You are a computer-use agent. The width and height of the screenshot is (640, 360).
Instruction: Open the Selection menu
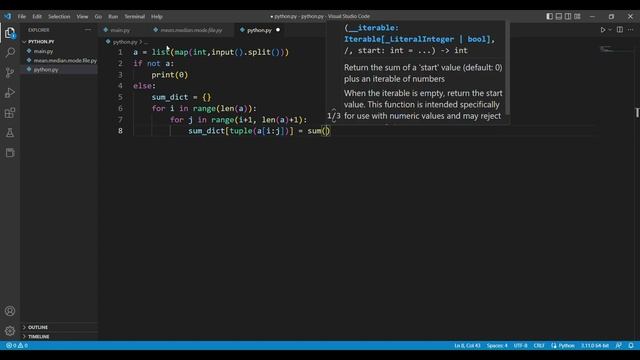pyautogui.click(x=59, y=16)
